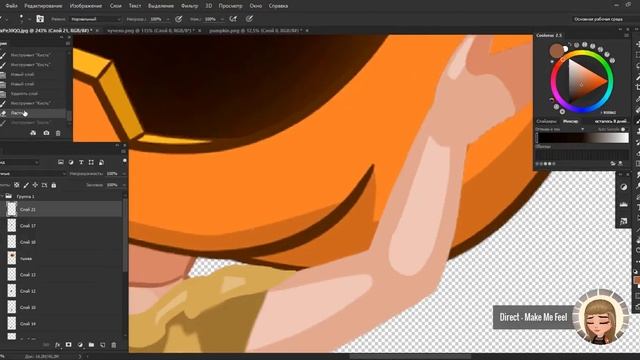Lock artboard nesting icon
The image size is (640, 360).
(44, 185)
